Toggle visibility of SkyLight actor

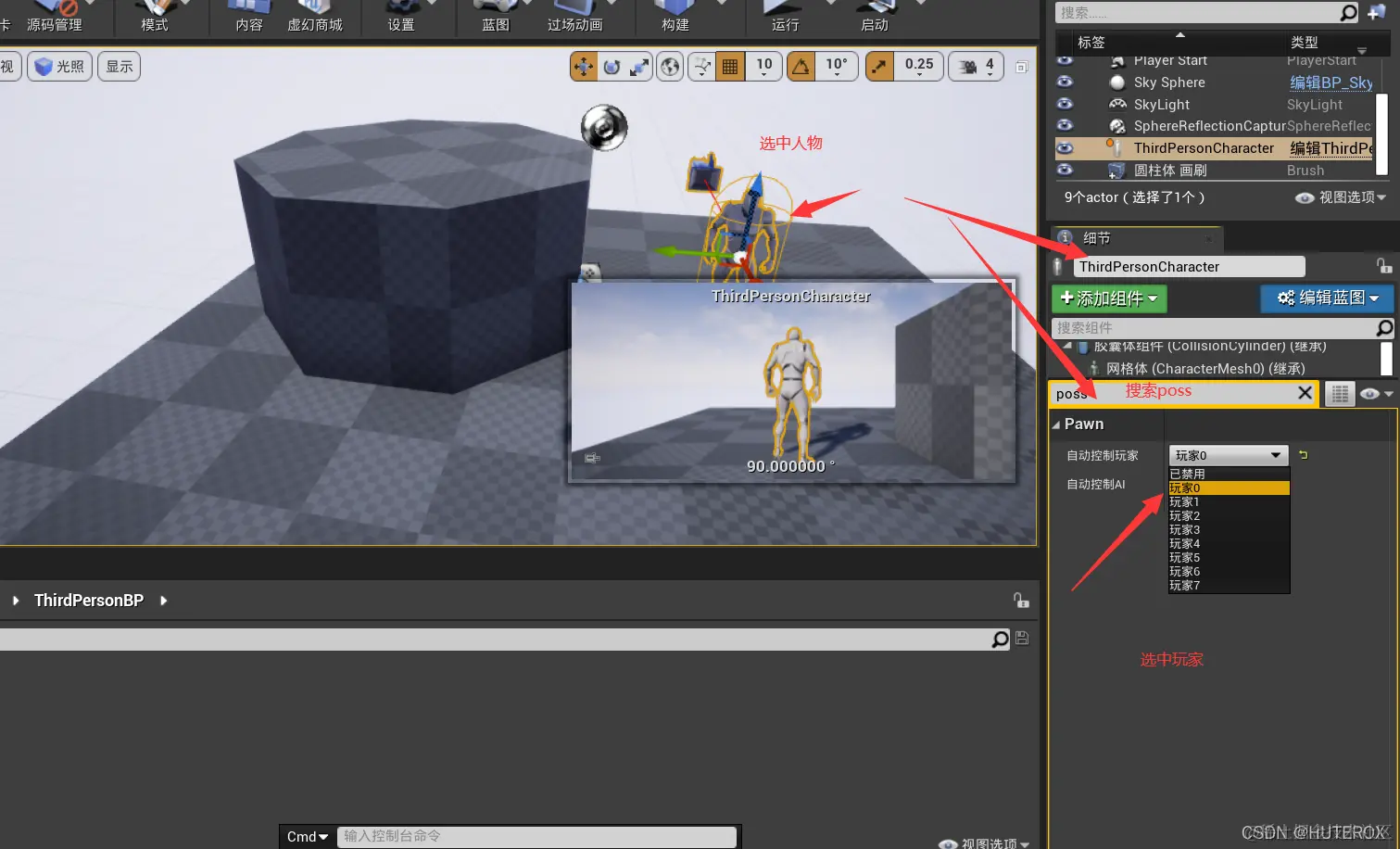pyautogui.click(x=1065, y=104)
